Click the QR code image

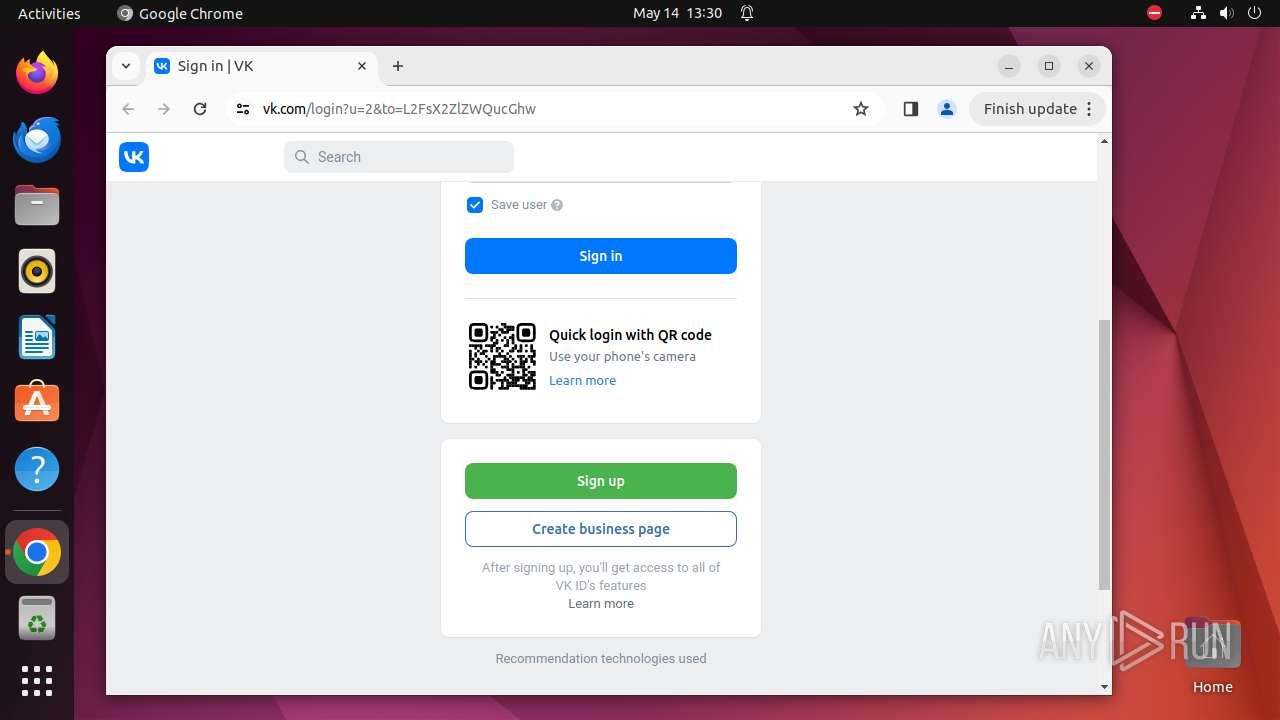pyautogui.click(x=503, y=356)
